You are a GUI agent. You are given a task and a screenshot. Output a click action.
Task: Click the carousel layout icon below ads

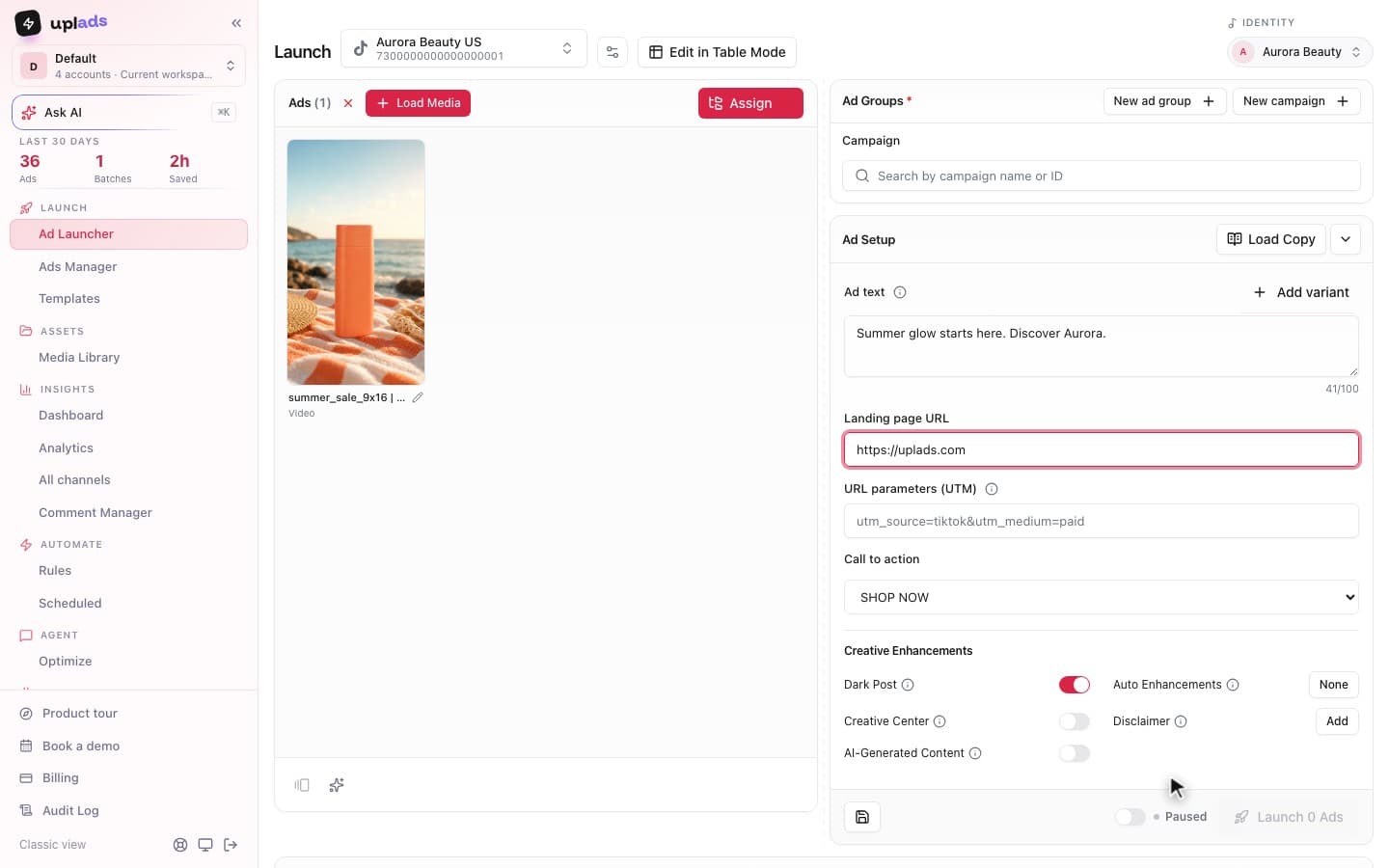[x=302, y=785]
